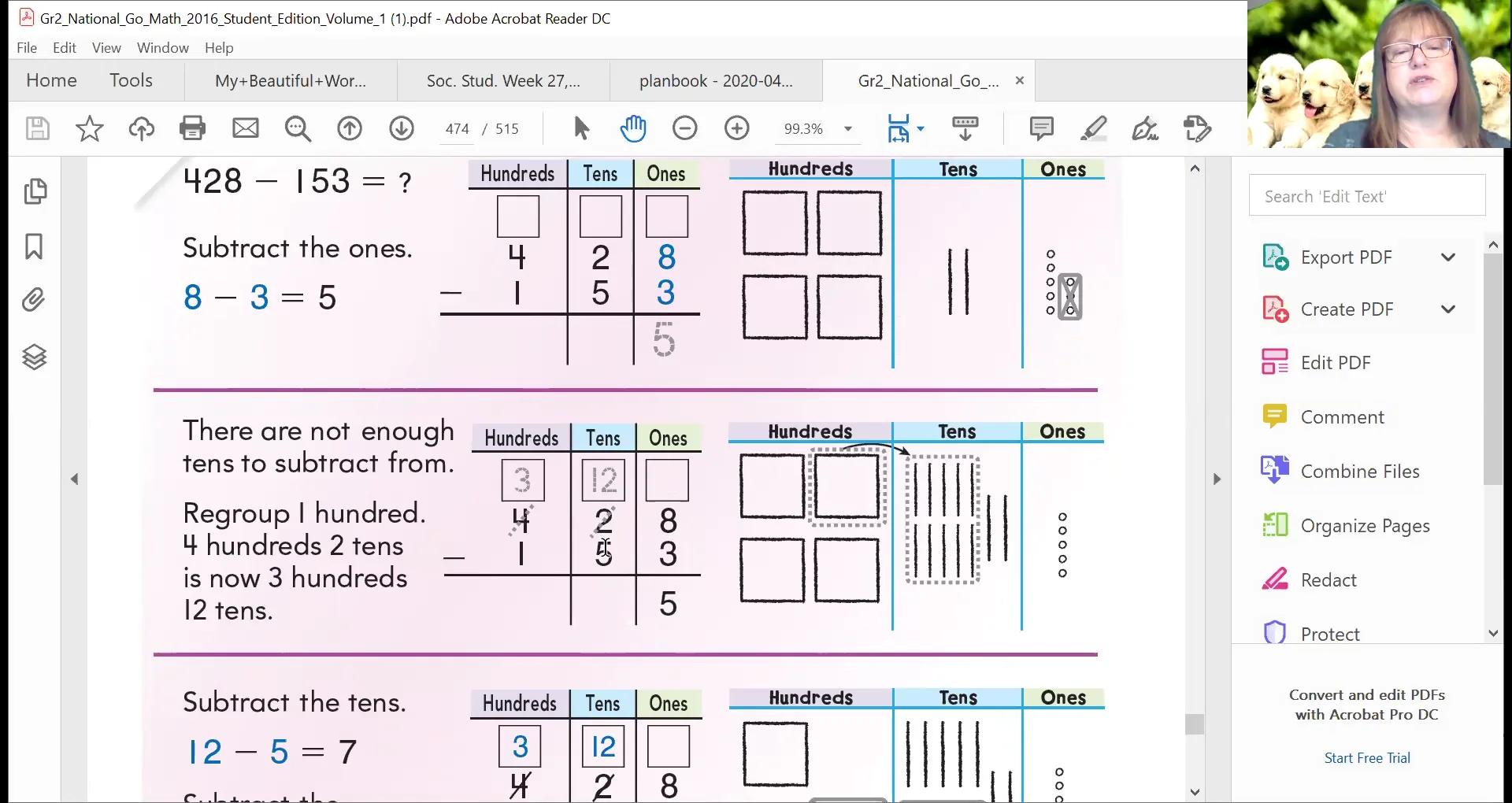1512x803 pixels.
Task: Choose the selection arrow tool
Action: point(581,128)
